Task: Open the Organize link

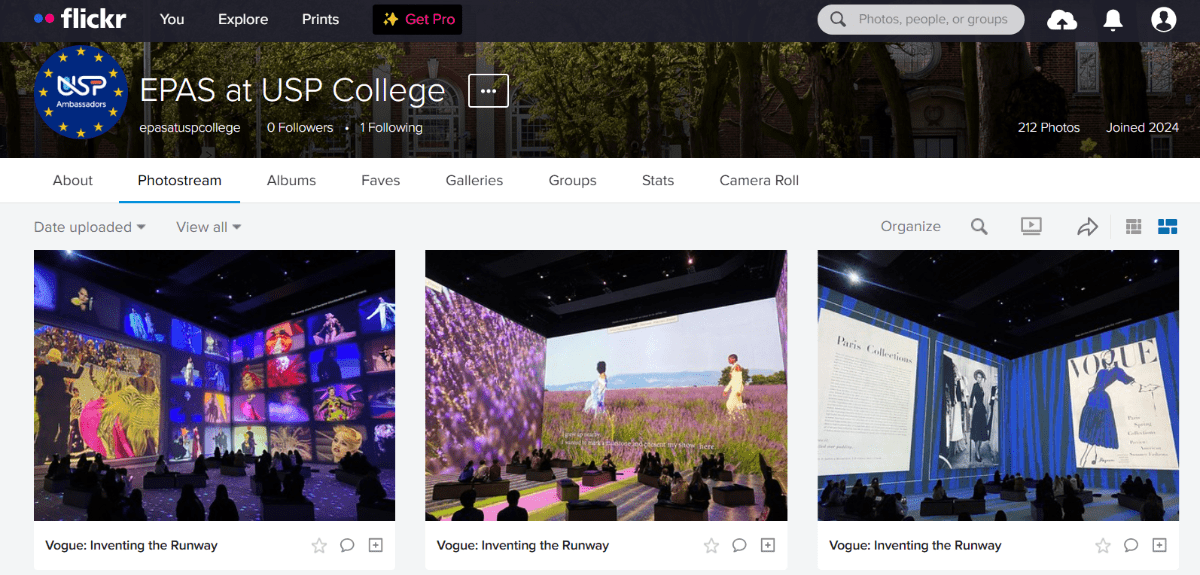Action: click(910, 227)
